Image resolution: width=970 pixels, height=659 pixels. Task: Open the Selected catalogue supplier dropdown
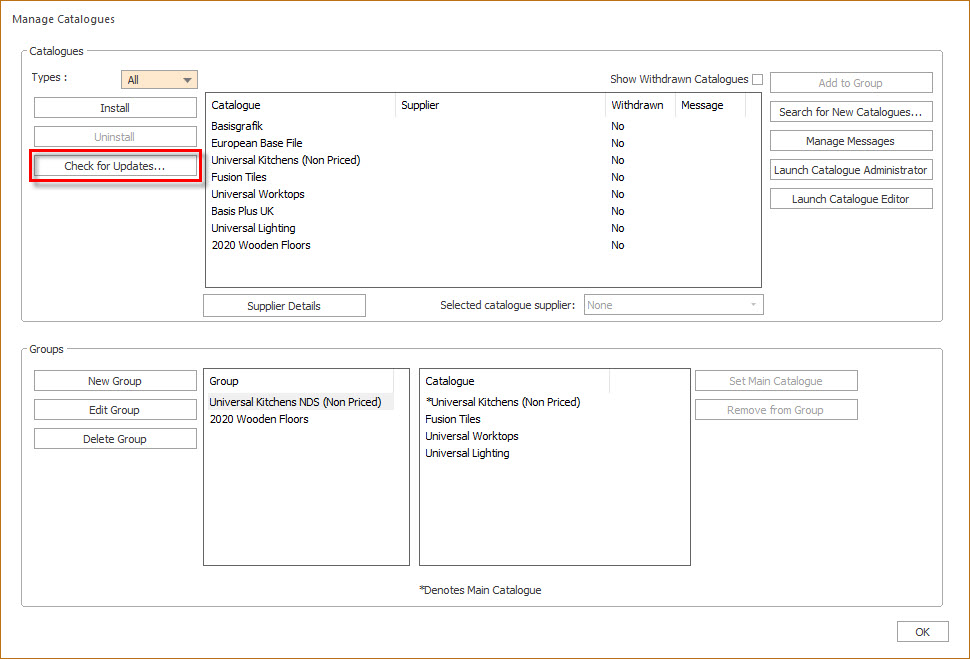[672, 304]
